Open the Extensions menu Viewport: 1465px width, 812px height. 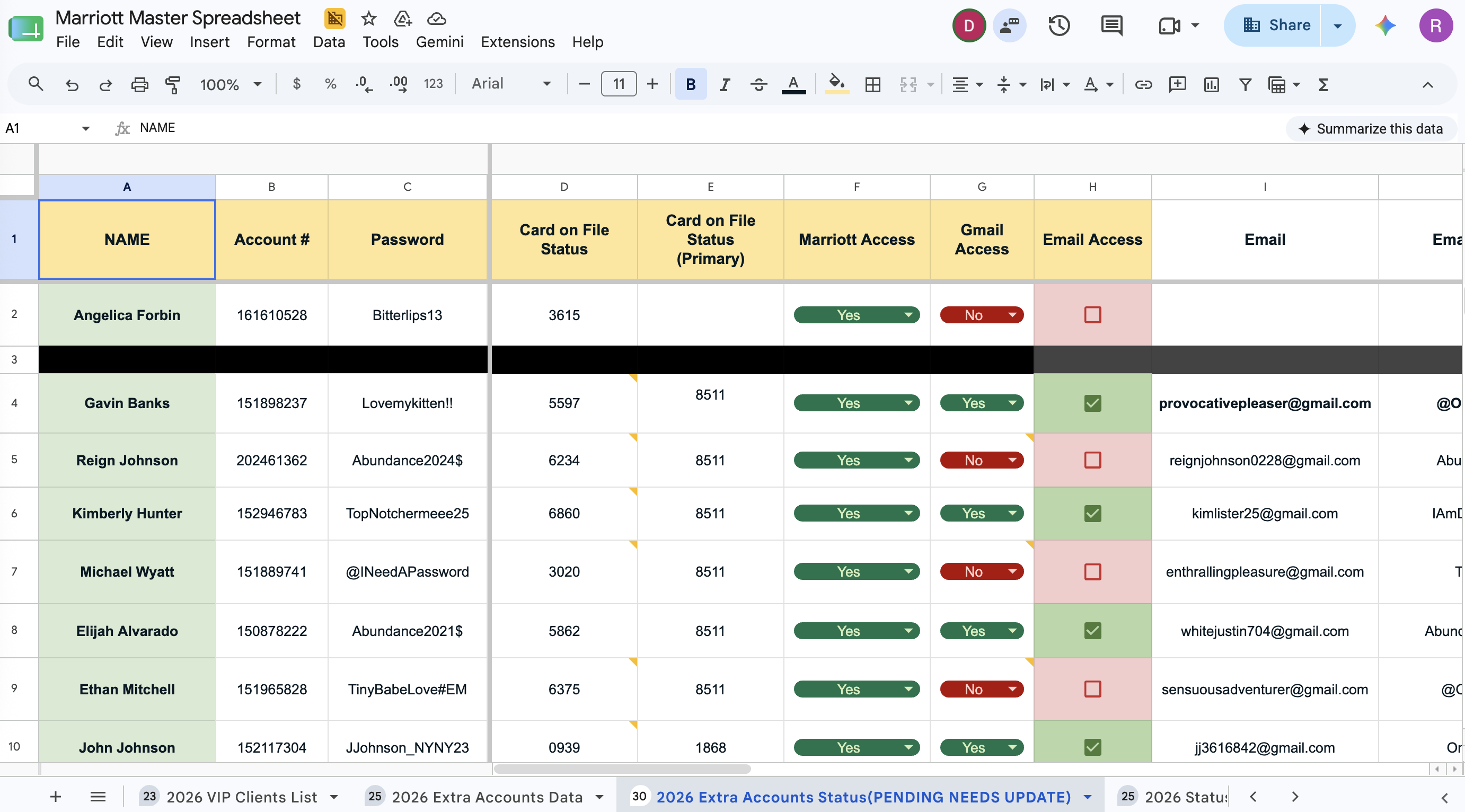pos(517,42)
